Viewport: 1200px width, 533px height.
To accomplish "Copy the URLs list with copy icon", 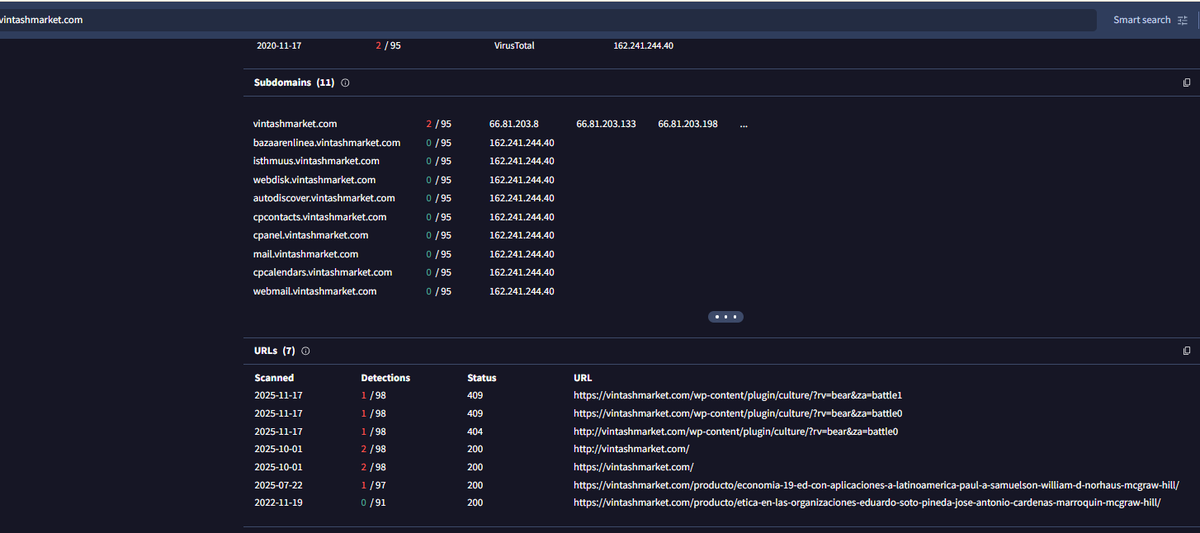I will tap(1186, 351).
